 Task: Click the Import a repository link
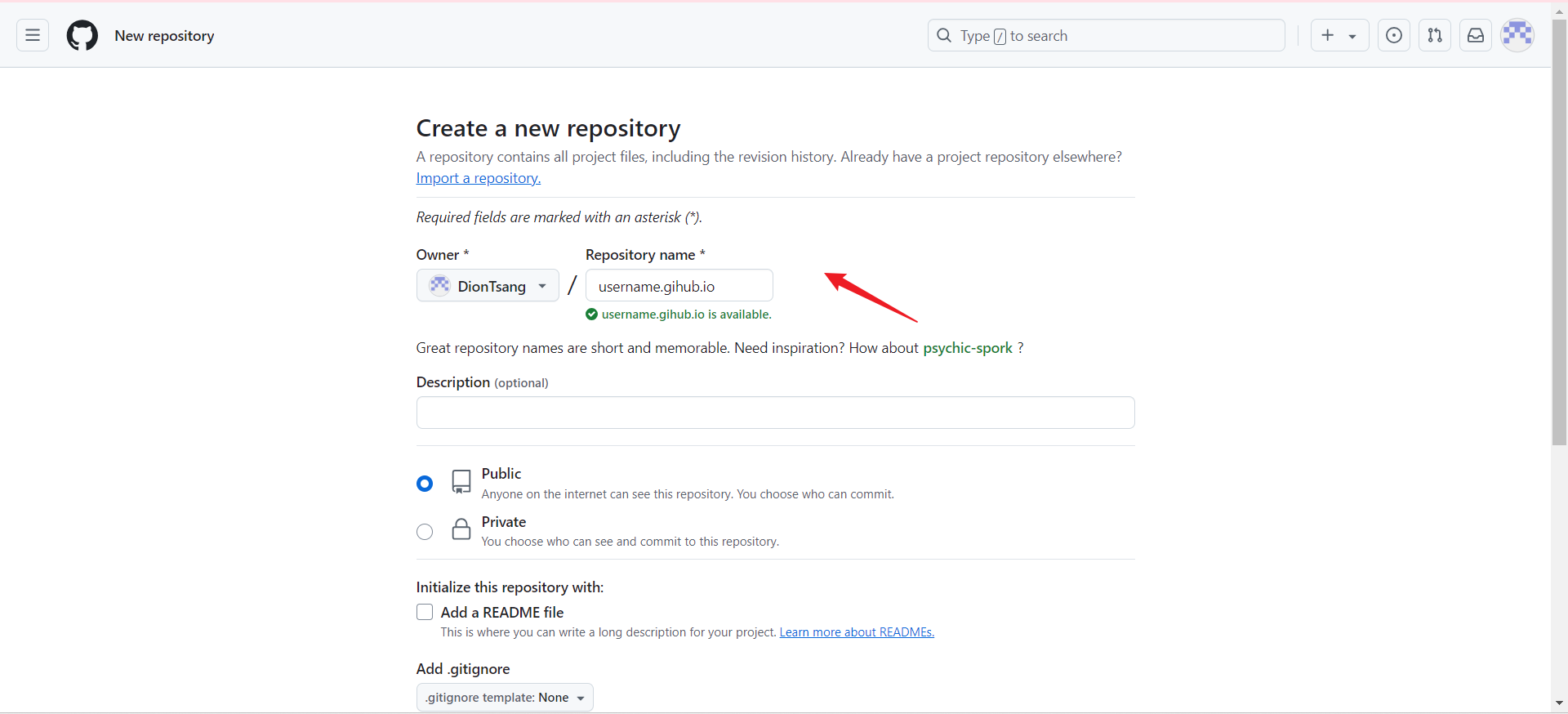pyautogui.click(x=478, y=178)
